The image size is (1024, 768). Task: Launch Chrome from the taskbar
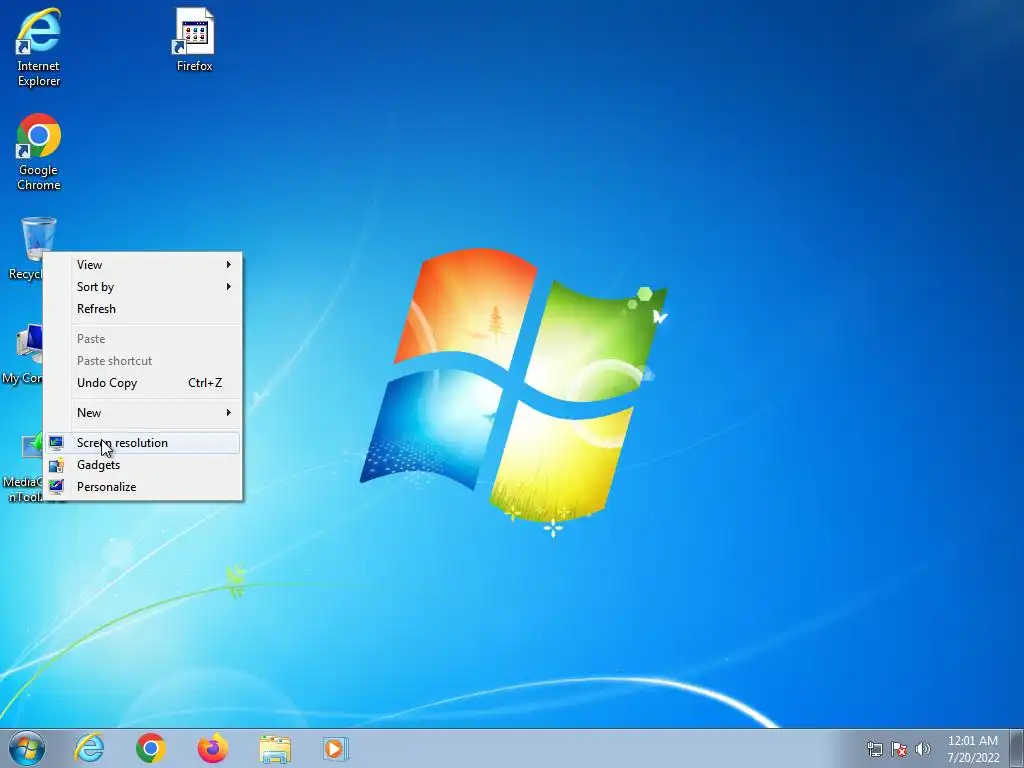click(x=151, y=748)
